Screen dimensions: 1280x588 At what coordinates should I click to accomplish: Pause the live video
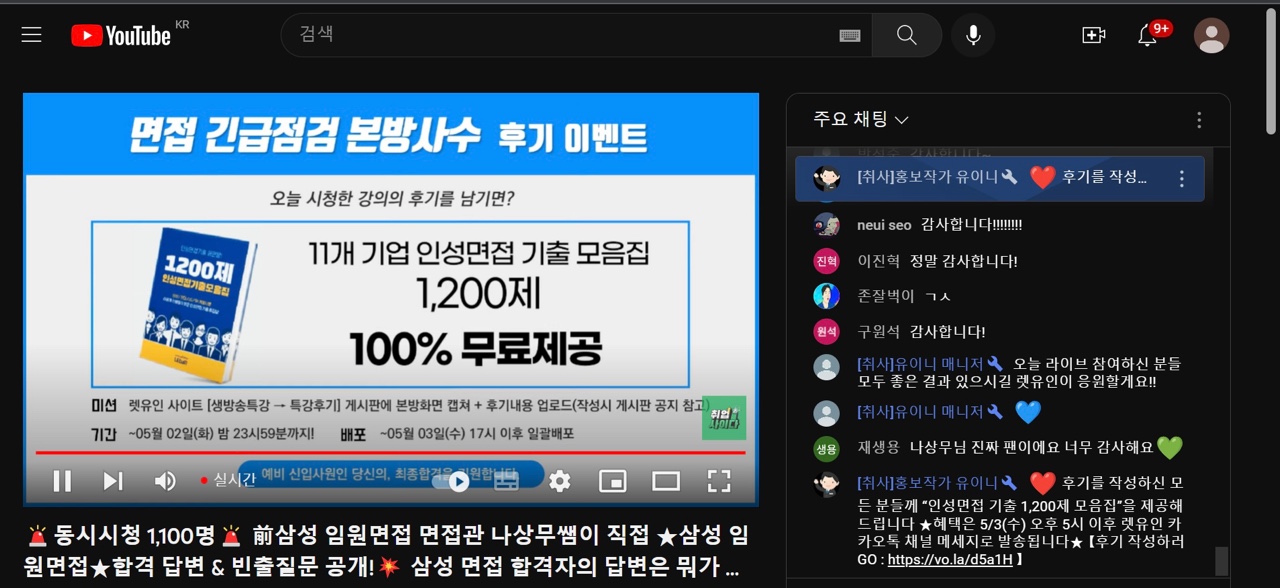[x=62, y=481]
